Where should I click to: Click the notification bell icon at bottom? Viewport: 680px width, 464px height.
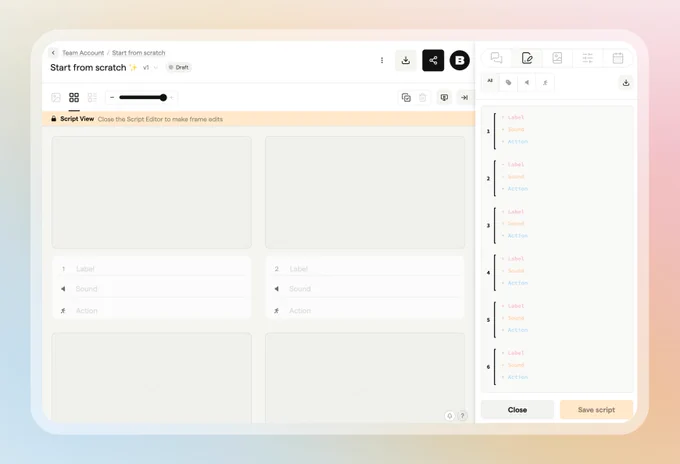click(x=449, y=416)
